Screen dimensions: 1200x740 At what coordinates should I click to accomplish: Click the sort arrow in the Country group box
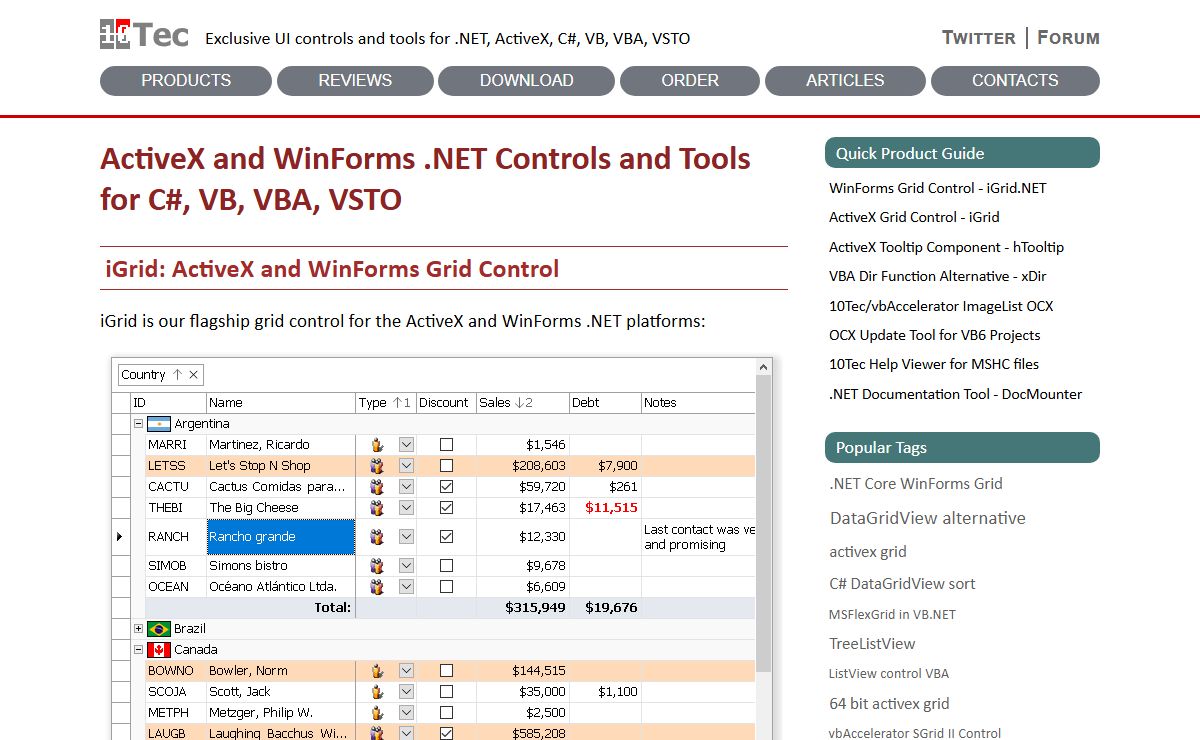[x=177, y=375]
